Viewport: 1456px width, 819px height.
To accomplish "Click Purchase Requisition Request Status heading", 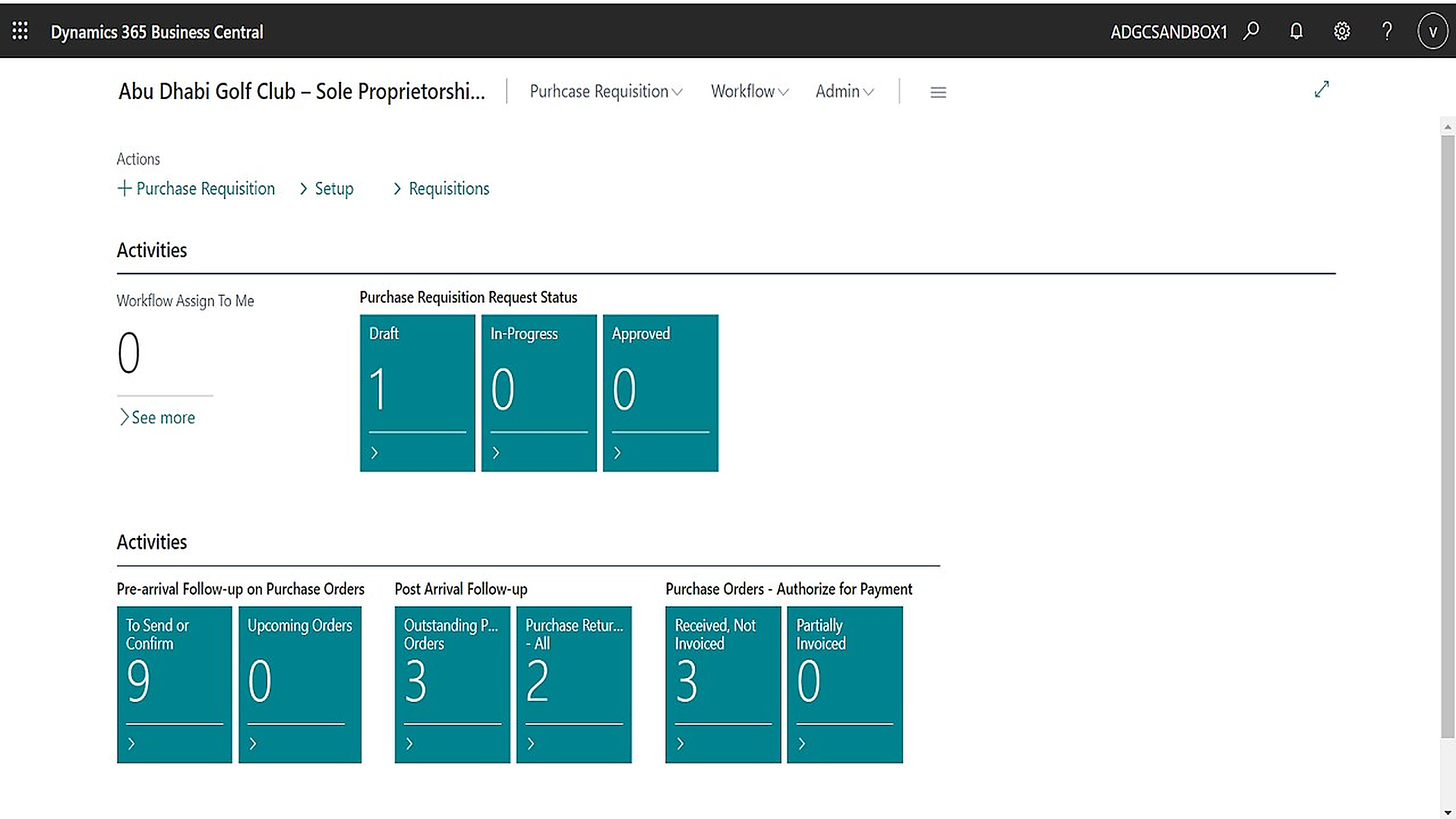I will pos(468,297).
